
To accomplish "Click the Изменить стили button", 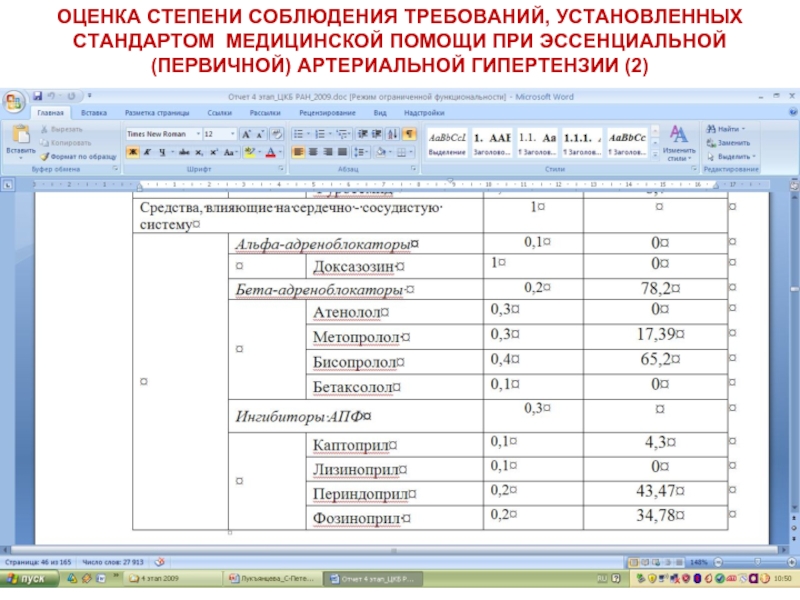I will [679, 143].
